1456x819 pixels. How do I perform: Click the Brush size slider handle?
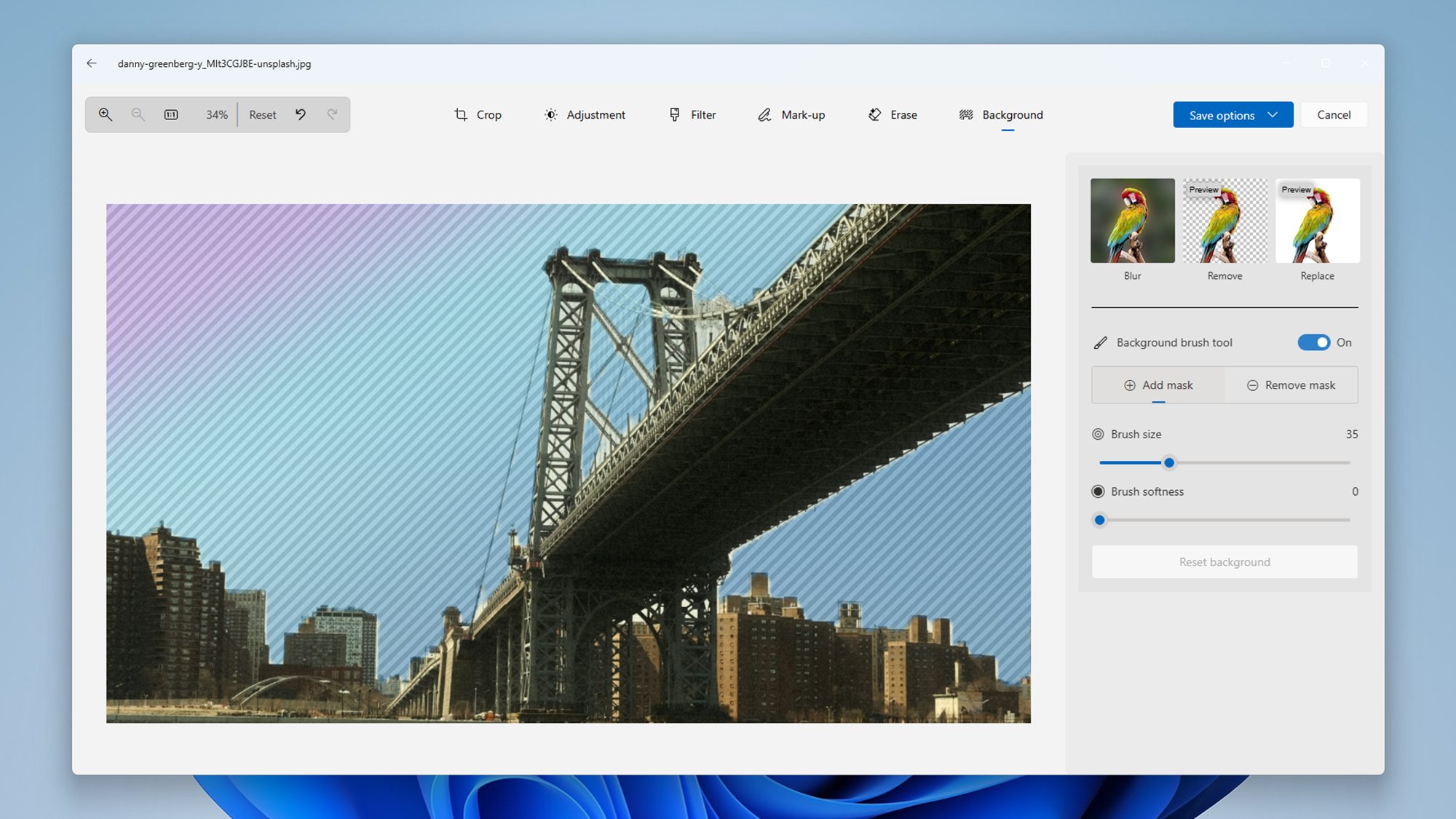click(1169, 463)
